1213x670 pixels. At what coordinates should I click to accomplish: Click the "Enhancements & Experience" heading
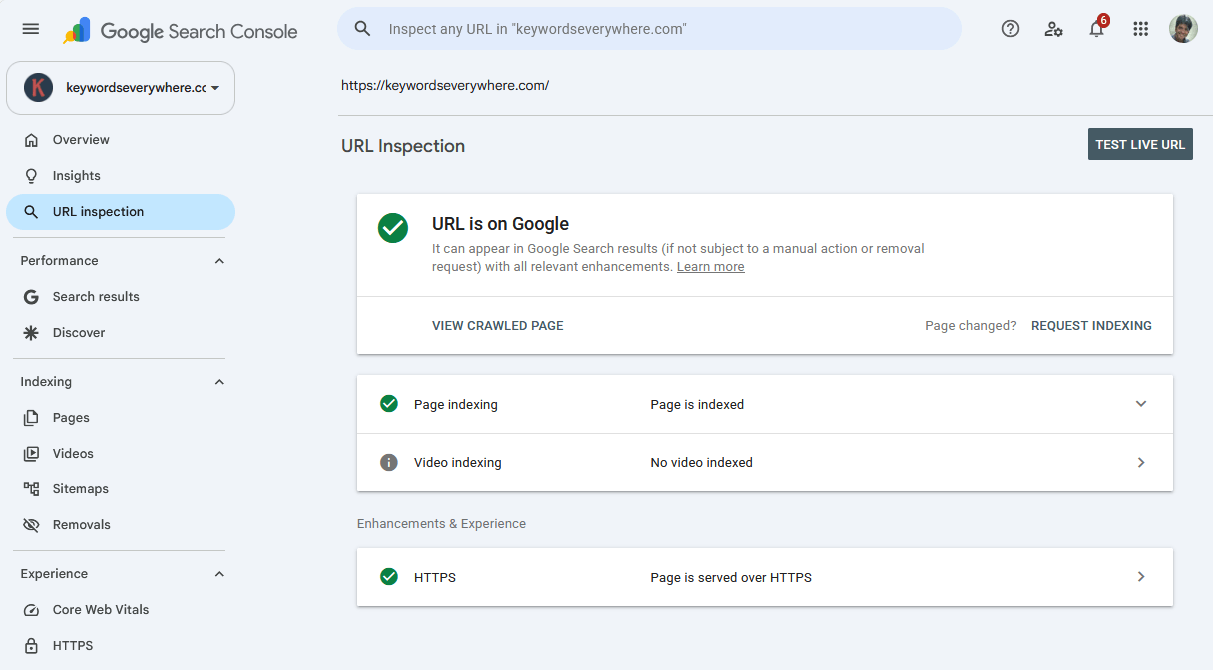[x=441, y=524]
